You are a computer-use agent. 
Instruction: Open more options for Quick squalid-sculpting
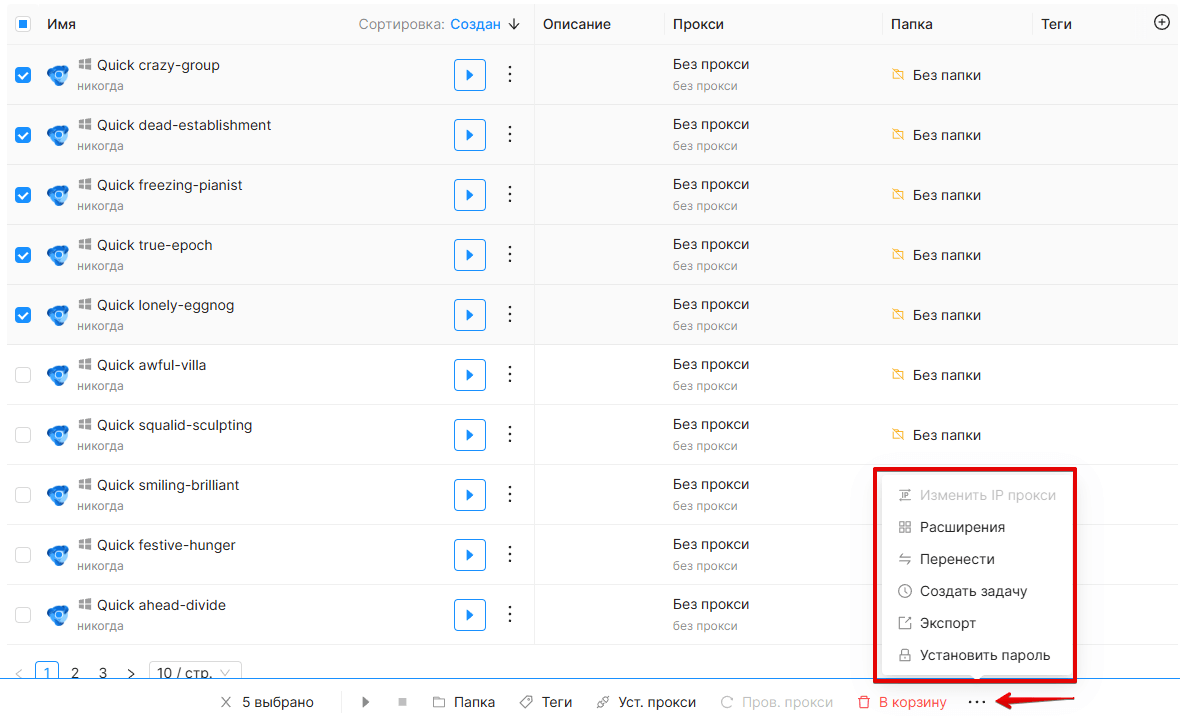pyautogui.click(x=509, y=434)
